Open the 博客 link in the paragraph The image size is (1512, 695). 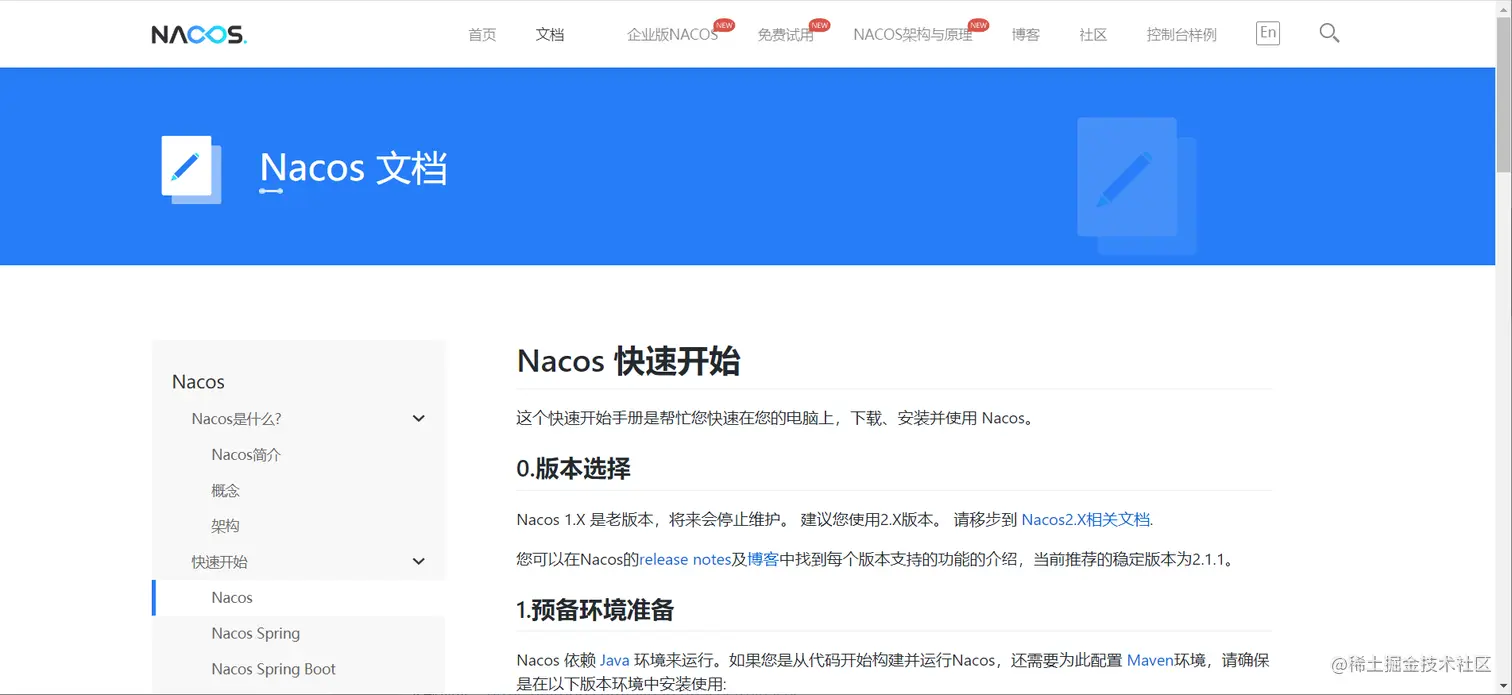click(763, 559)
